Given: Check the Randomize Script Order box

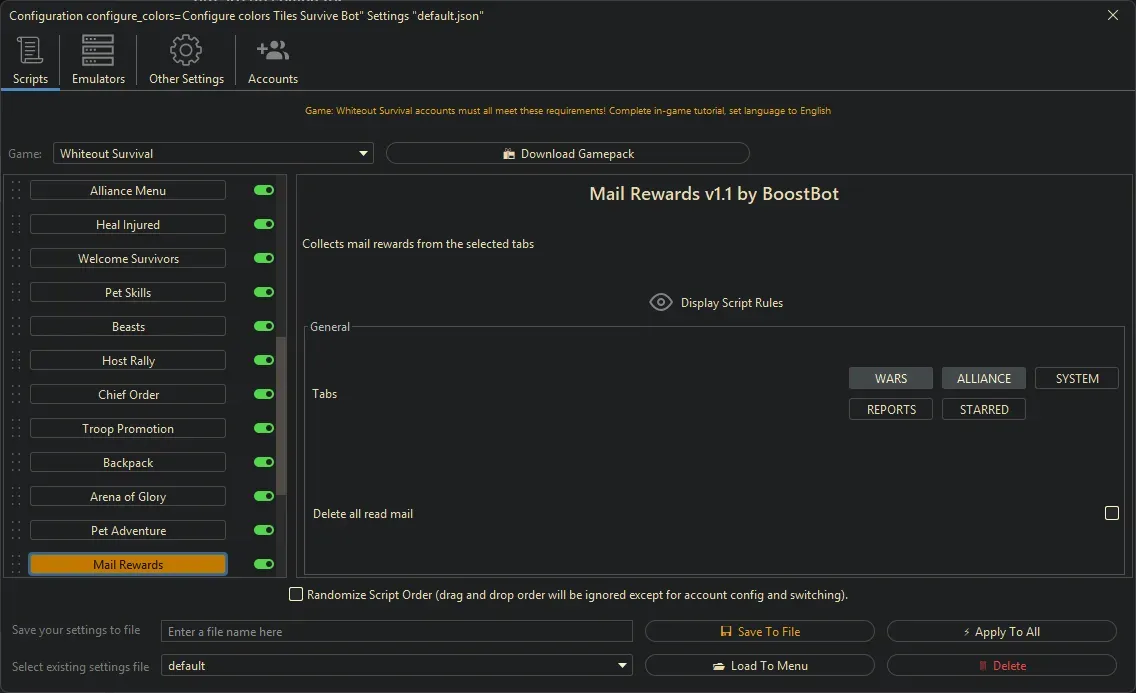Looking at the screenshot, I should [x=296, y=594].
